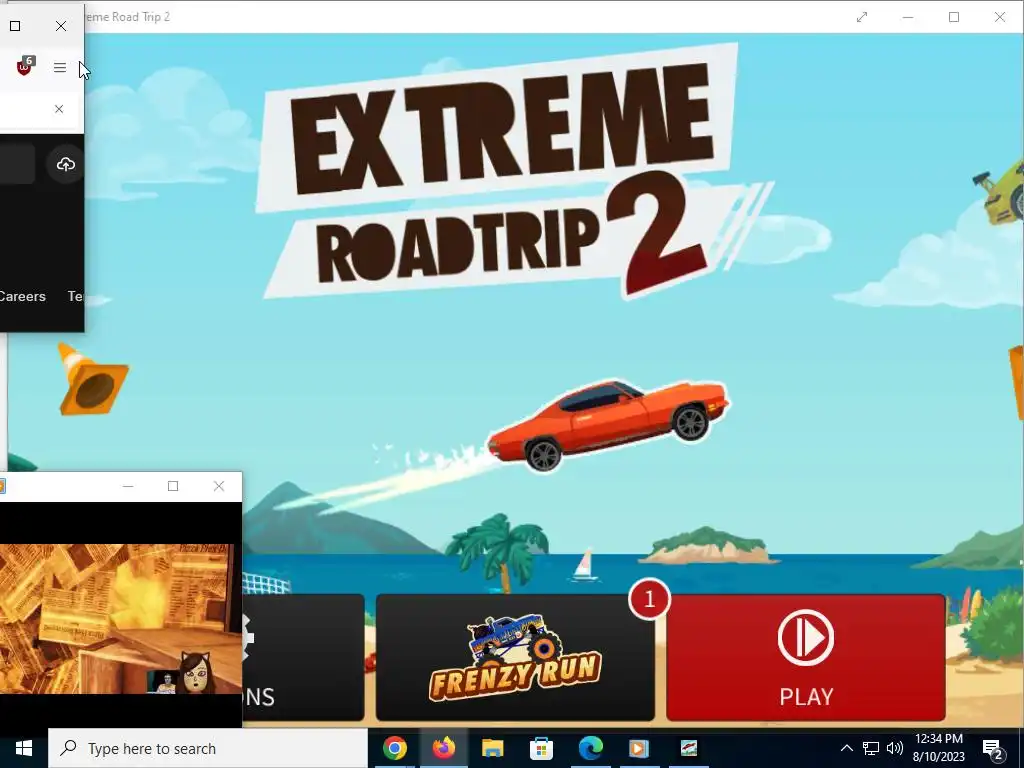Toggle fullscreen arrows in game title bar
This screenshot has width=1024, height=768.
pyautogui.click(x=862, y=17)
